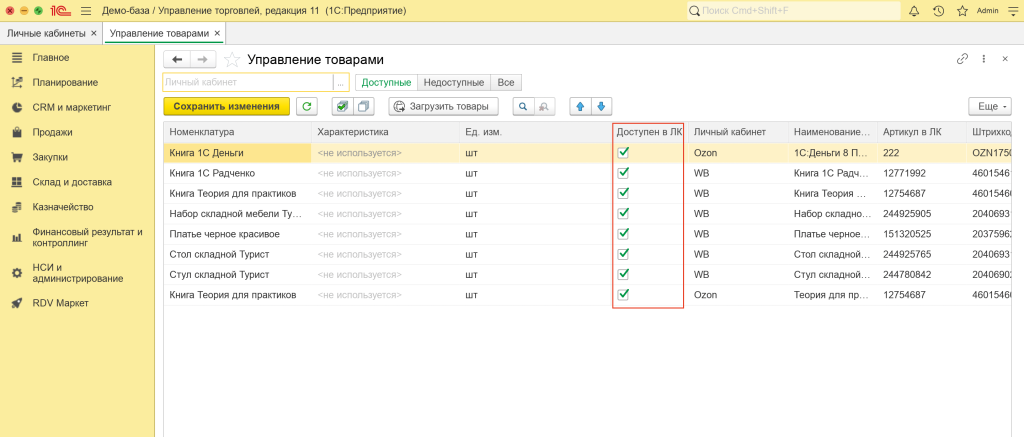Add the Управление товарами form to favorites
The width and height of the screenshot is (1024, 437).
pyautogui.click(x=232, y=59)
